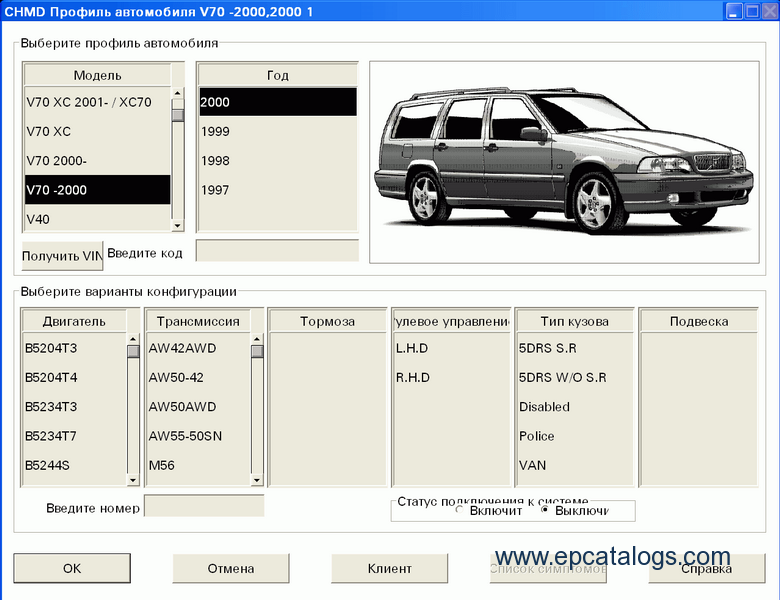This screenshot has width=780, height=600.
Task: Choose year 1999 in the year list
Action: 276,131
